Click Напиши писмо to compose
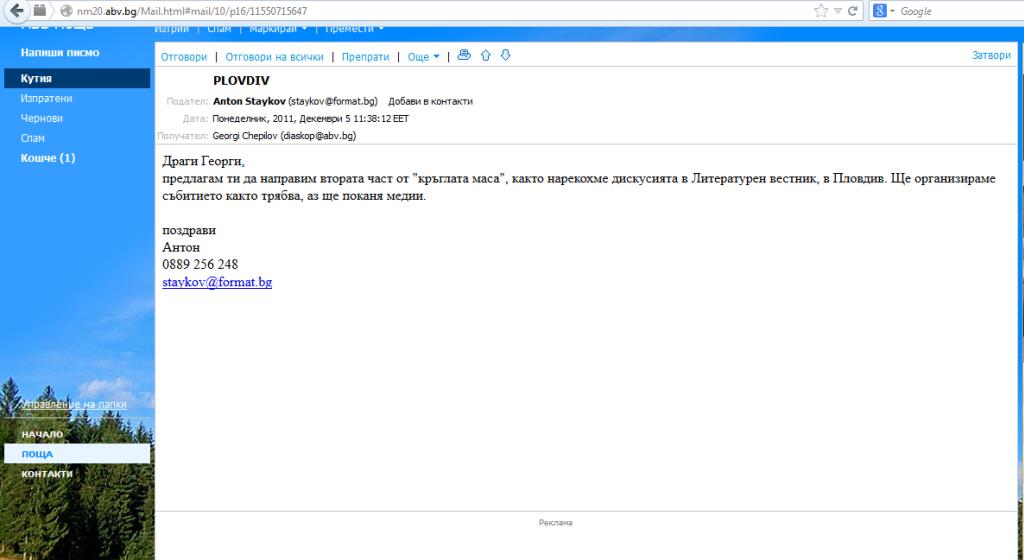Image resolution: width=1024 pixels, height=560 pixels. [x=60, y=52]
